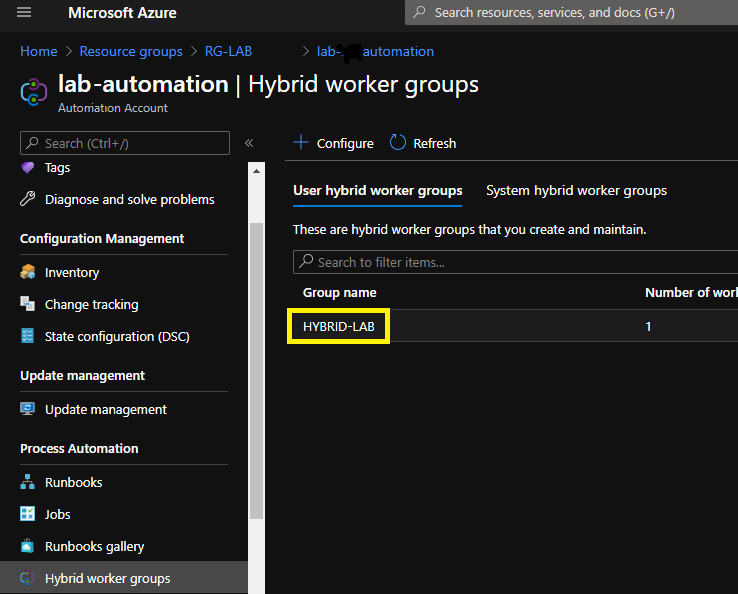Focus the sidebar Search (Ctrl+/) field
Image resolution: width=738 pixels, height=594 pixels.
[125, 143]
